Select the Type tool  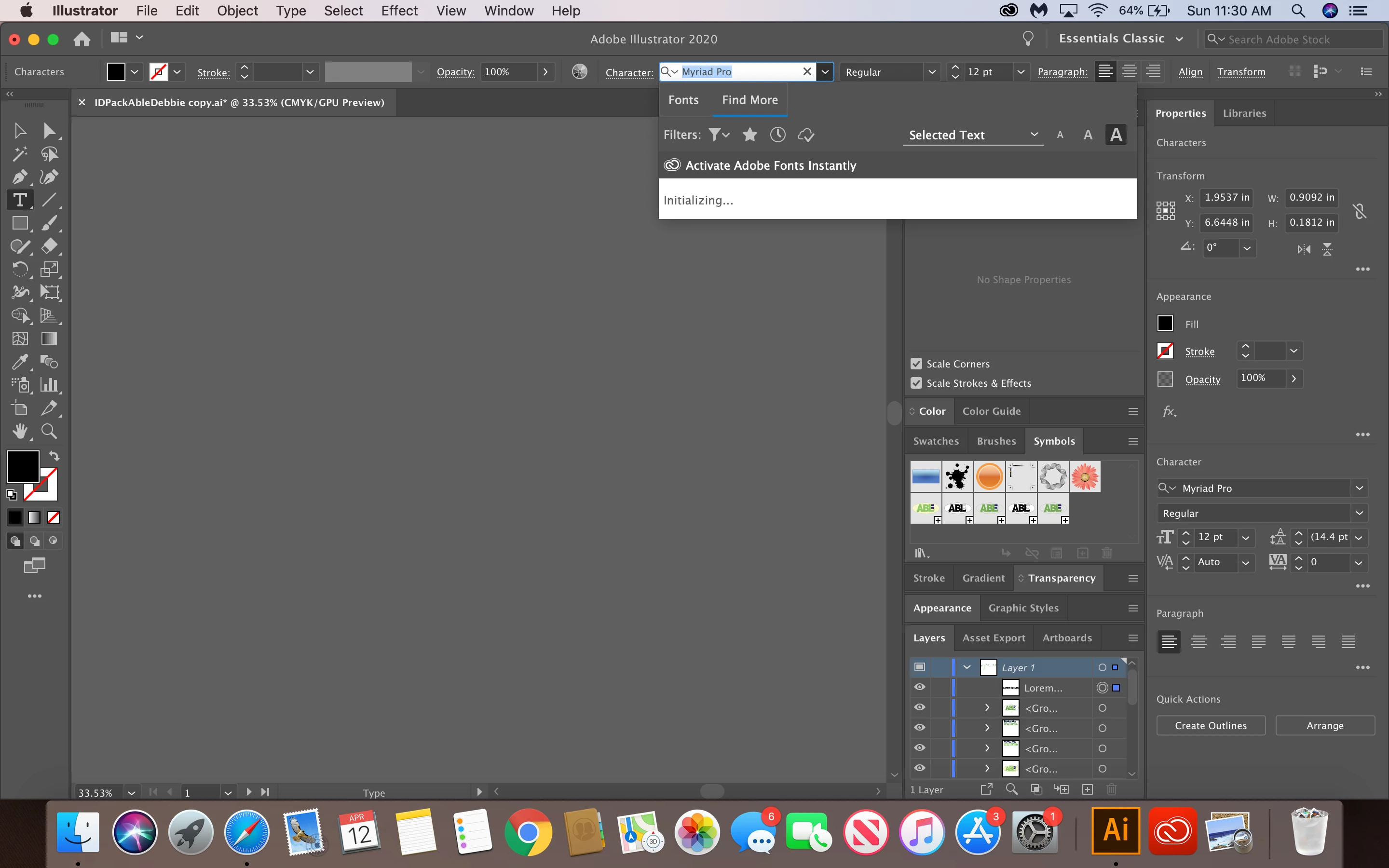pos(20,200)
